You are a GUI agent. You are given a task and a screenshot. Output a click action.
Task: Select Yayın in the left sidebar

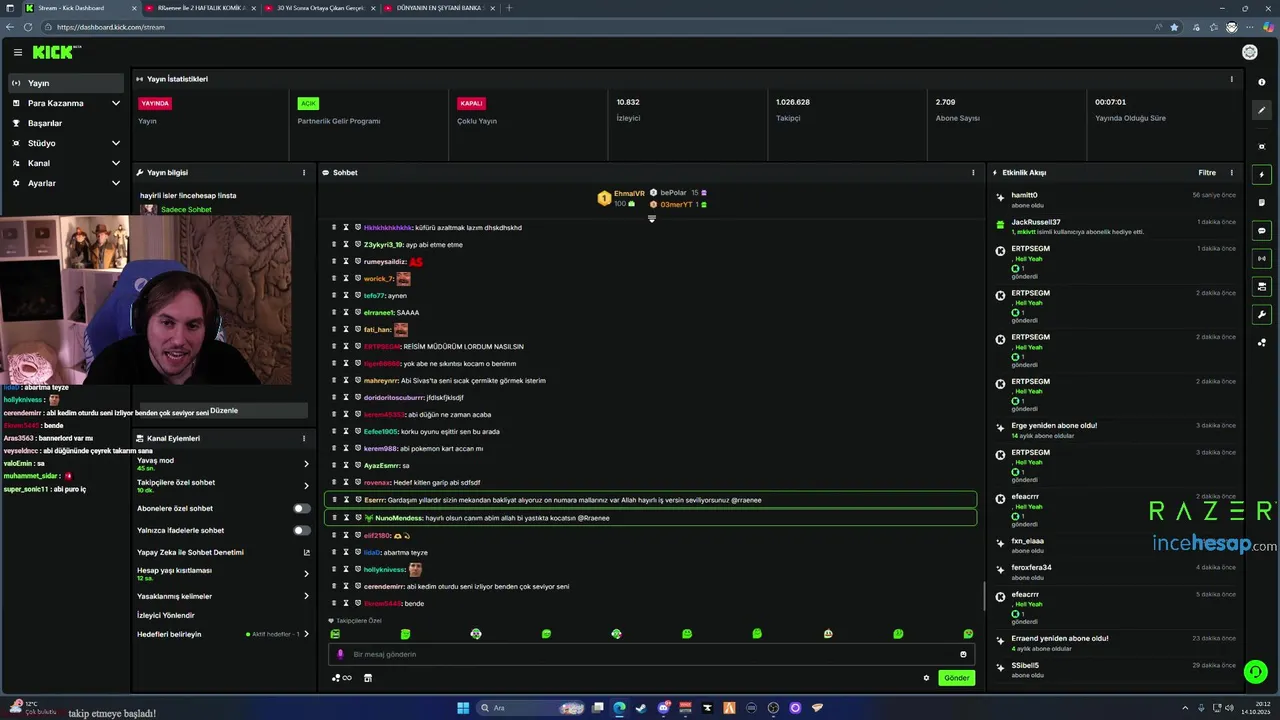click(x=66, y=83)
